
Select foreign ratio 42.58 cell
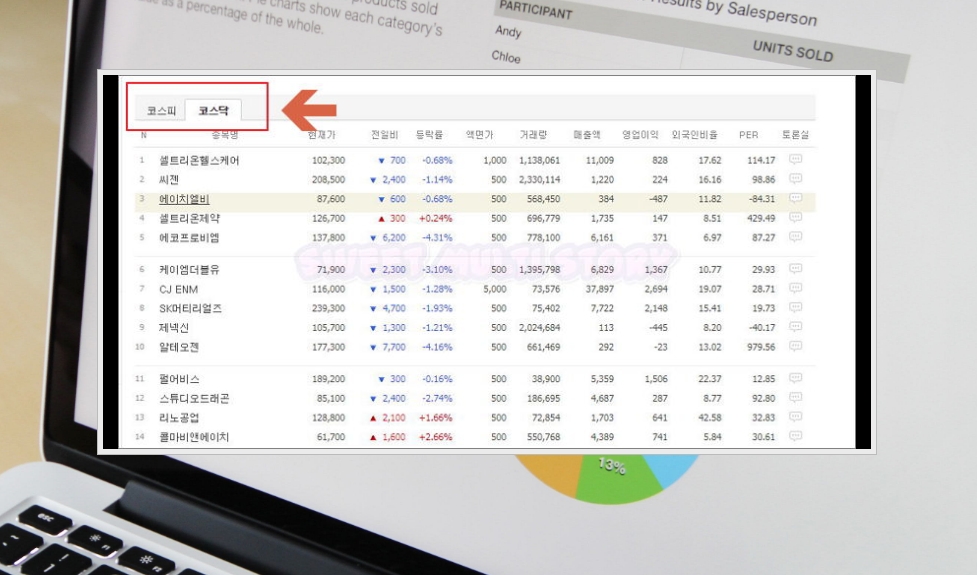click(710, 417)
